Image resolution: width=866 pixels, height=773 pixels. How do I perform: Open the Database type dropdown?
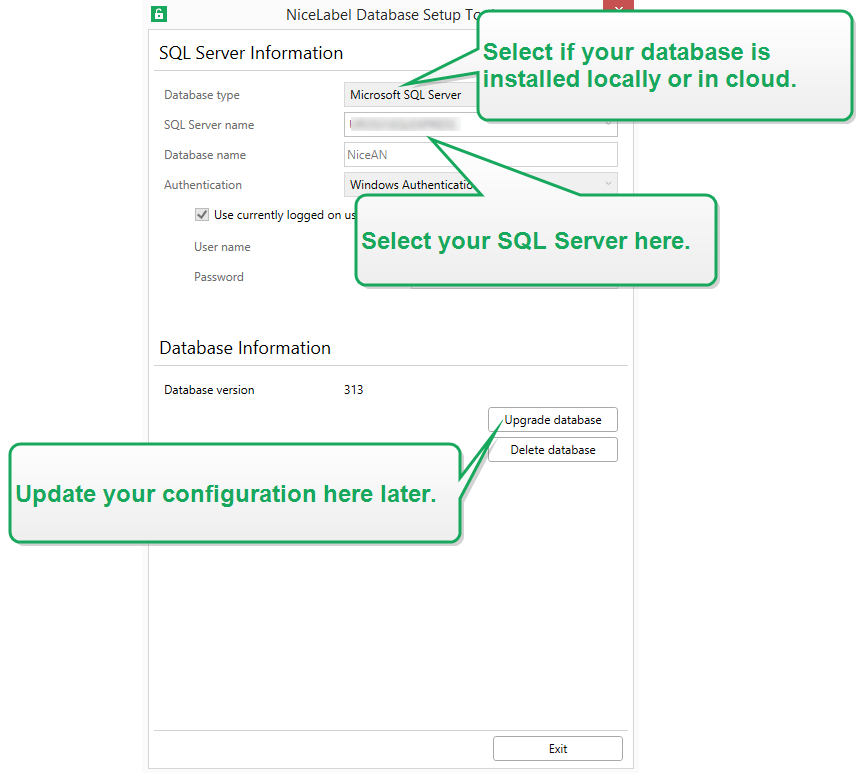[x=408, y=95]
